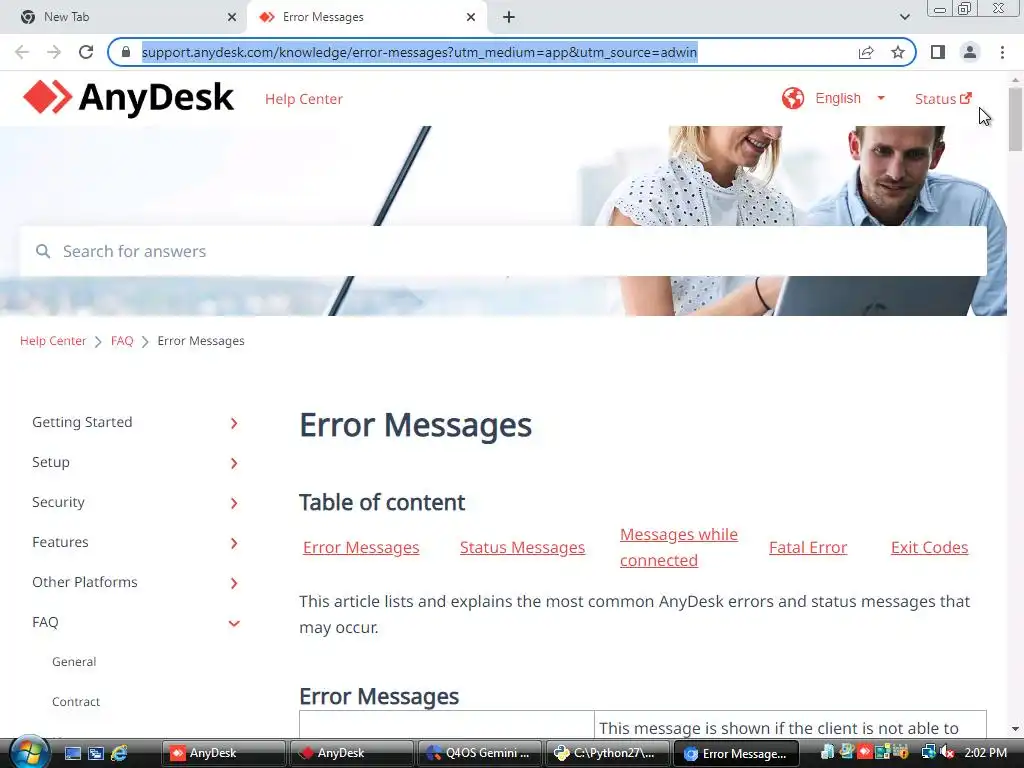Click the red AnyDesk tray icon
This screenshot has width=1024, height=768.
pos(865,753)
